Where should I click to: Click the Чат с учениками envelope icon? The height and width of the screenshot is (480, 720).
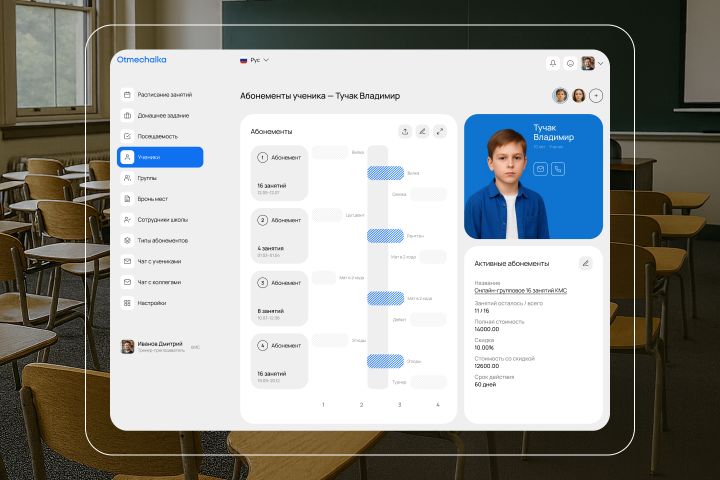coord(127,261)
